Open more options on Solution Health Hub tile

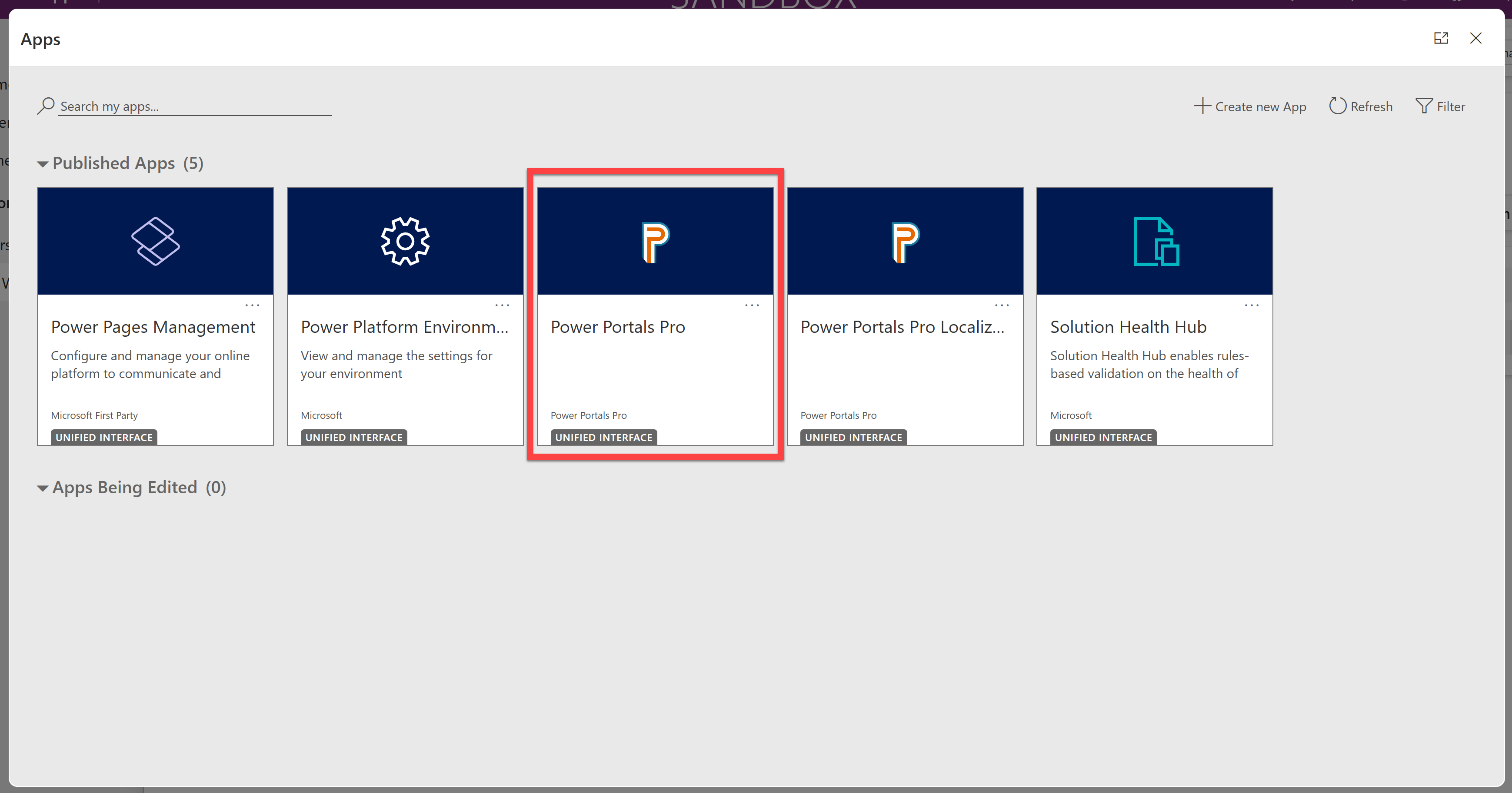point(1252,305)
